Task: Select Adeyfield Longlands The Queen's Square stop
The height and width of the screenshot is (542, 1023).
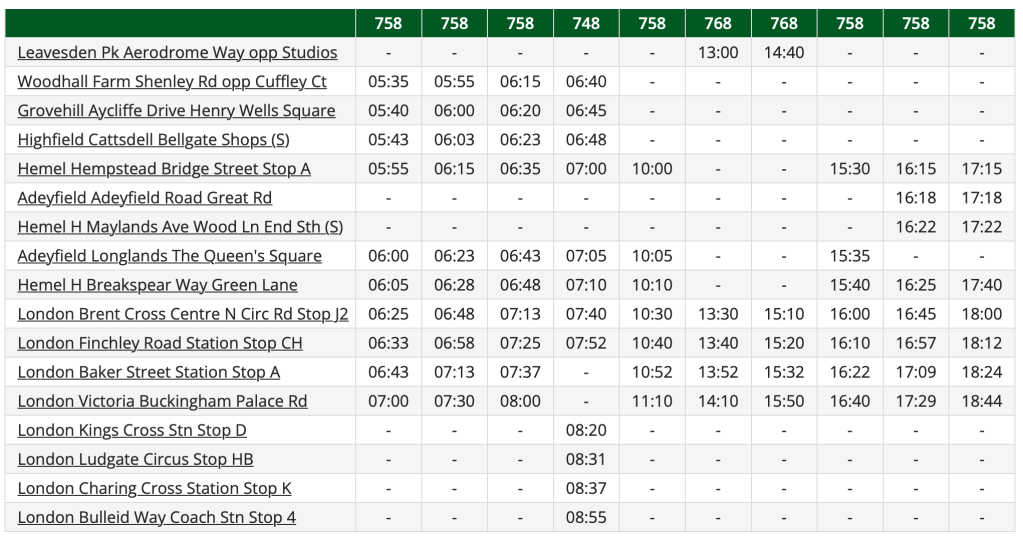Action: click(x=170, y=256)
